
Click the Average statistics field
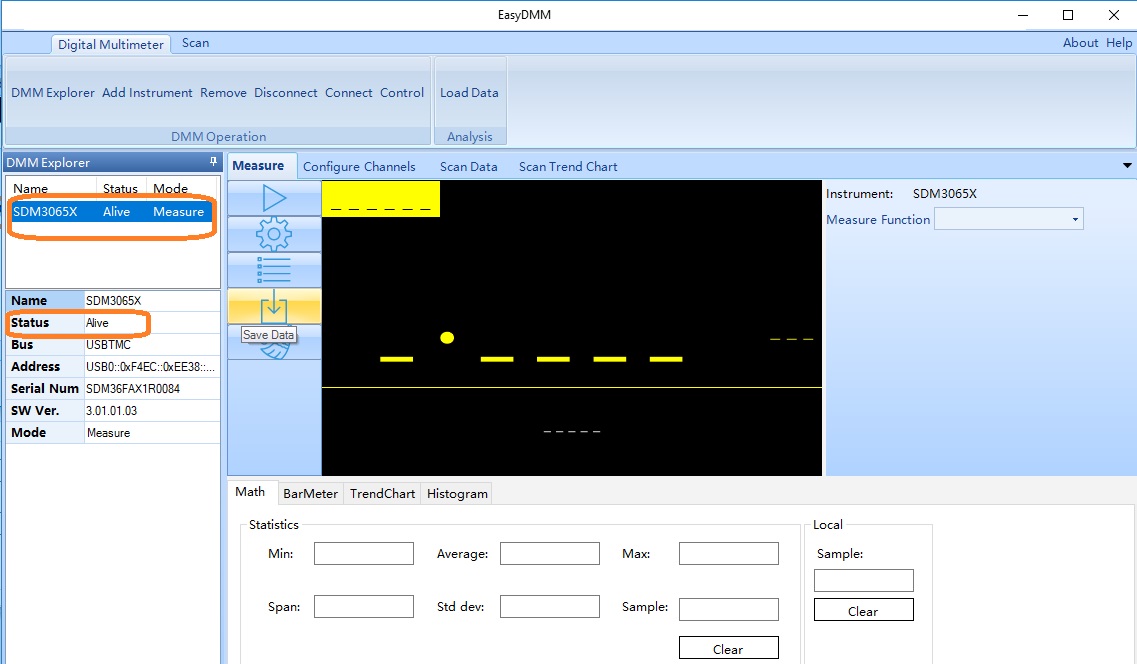(x=549, y=554)
